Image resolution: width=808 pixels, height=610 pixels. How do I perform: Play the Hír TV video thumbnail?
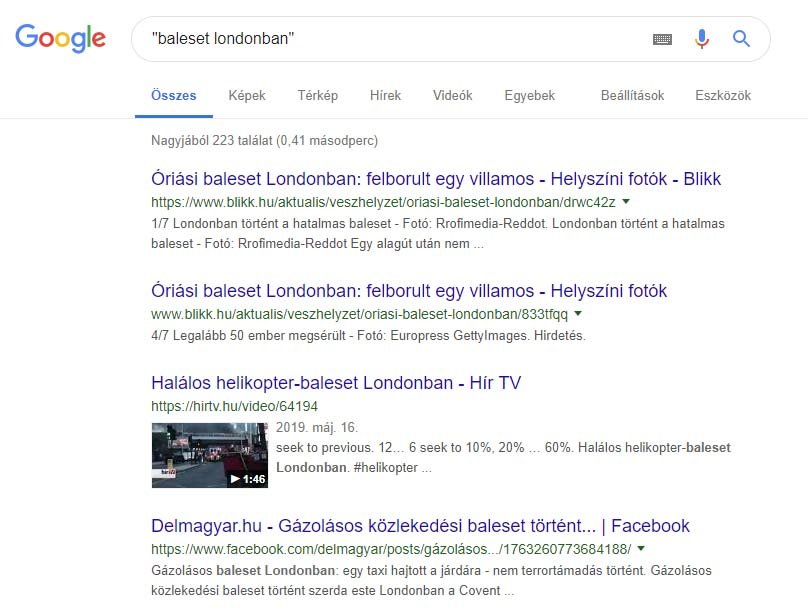(x=209, y=454)
